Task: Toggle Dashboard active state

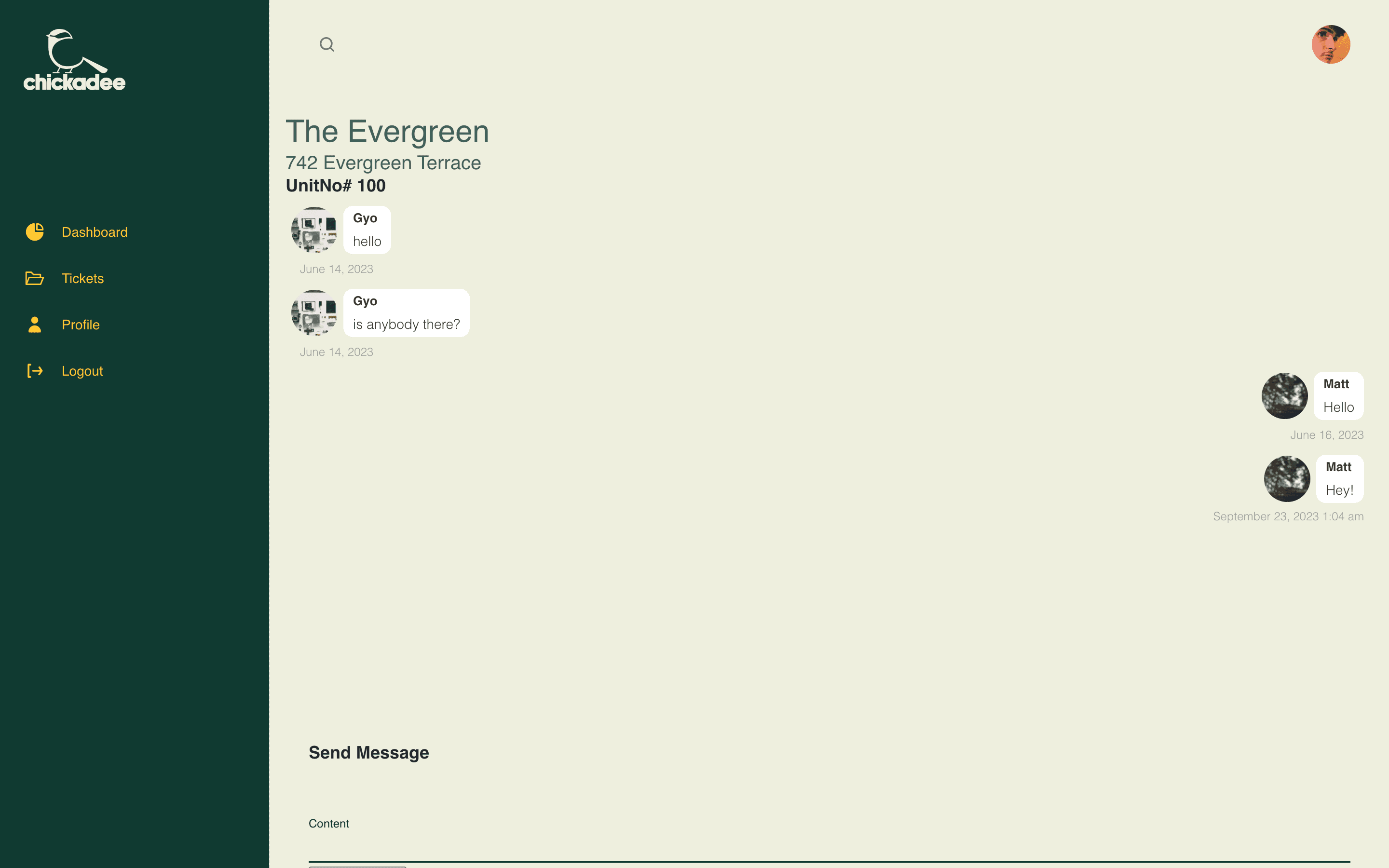Action: point(94,231)
